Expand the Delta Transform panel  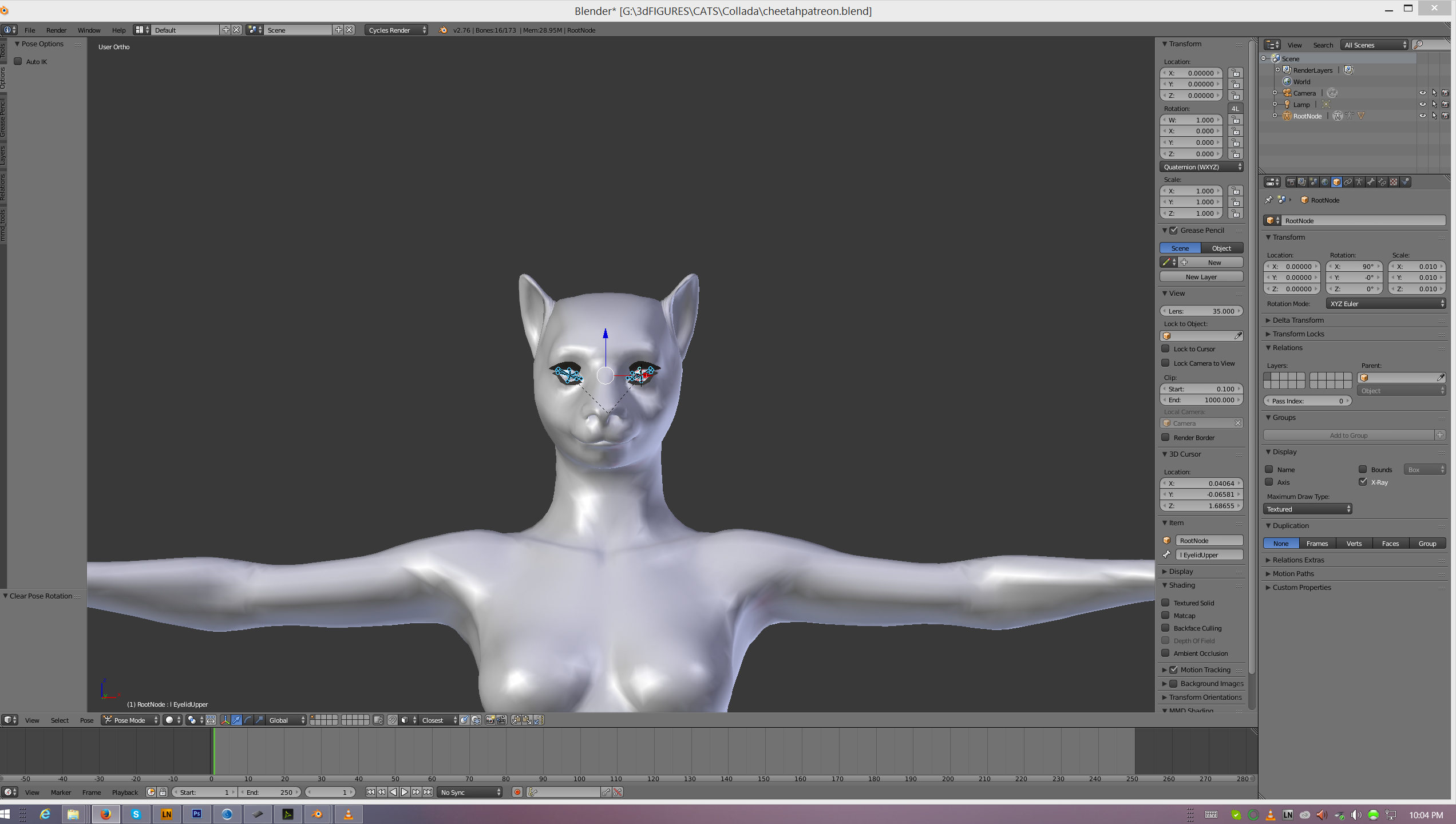click(x=1298, y=320)
